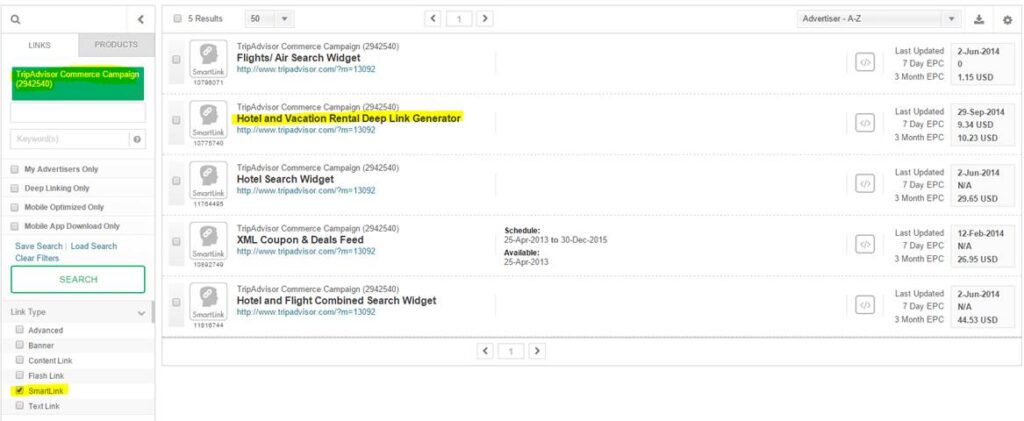Click SmartLink icon numbered 11816744
Image resolution: width=1024 pixels, height=421 pixels.
[208, 302]
